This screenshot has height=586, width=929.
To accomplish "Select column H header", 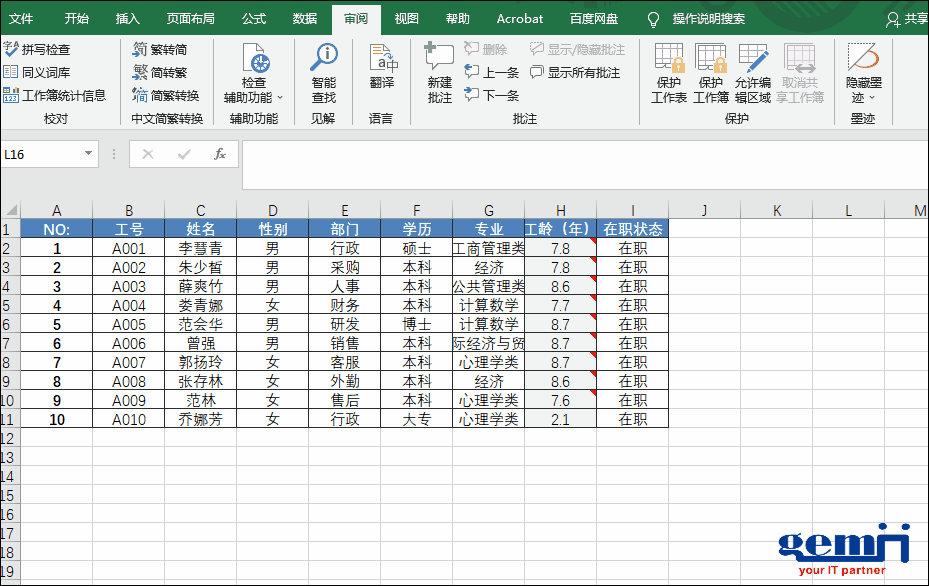I will pos(560,210).
